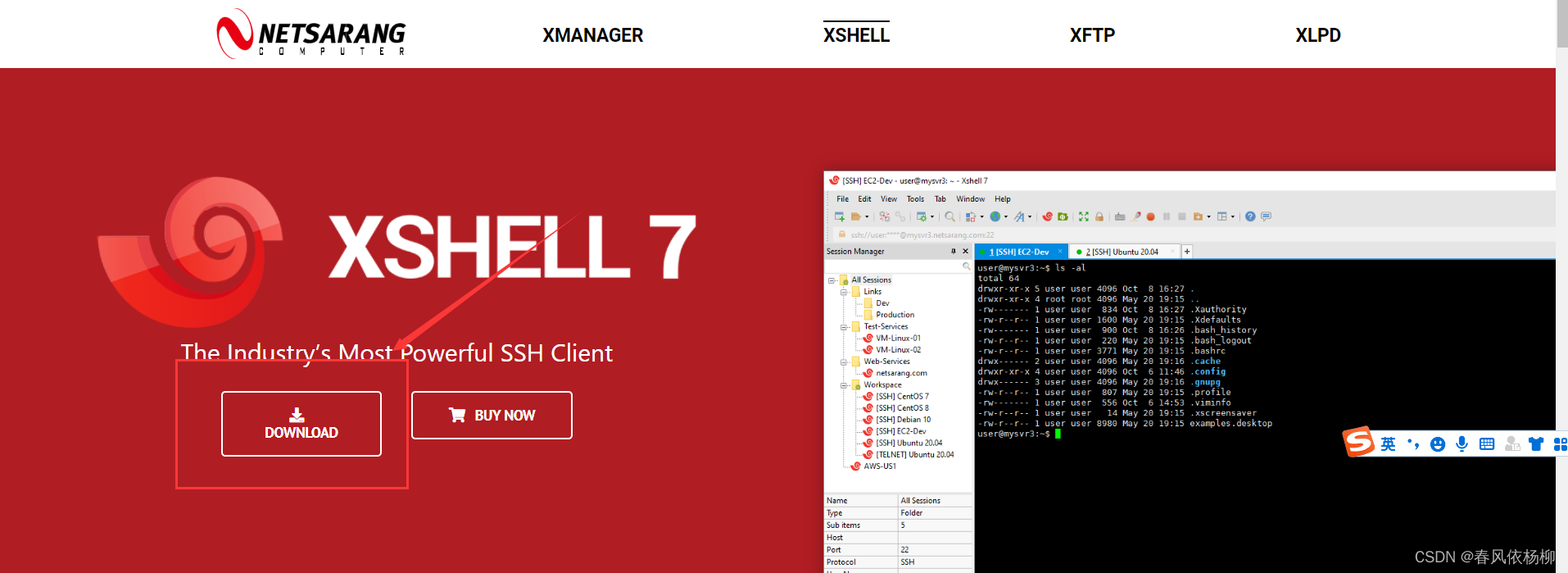Open the XMANAGER product page
The width and height of the screenshot is (1568, 573).
pyautogui.click(x=592, y=35)
